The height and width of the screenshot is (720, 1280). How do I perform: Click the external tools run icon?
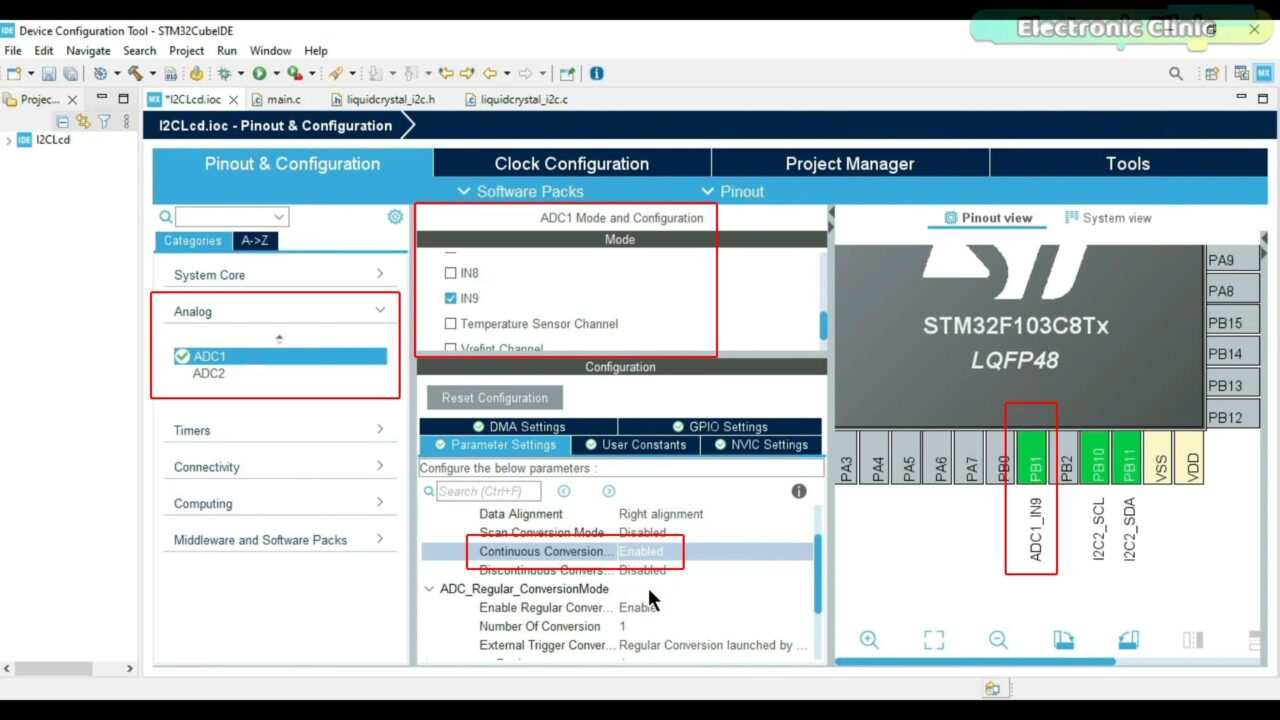click(294, 74)
